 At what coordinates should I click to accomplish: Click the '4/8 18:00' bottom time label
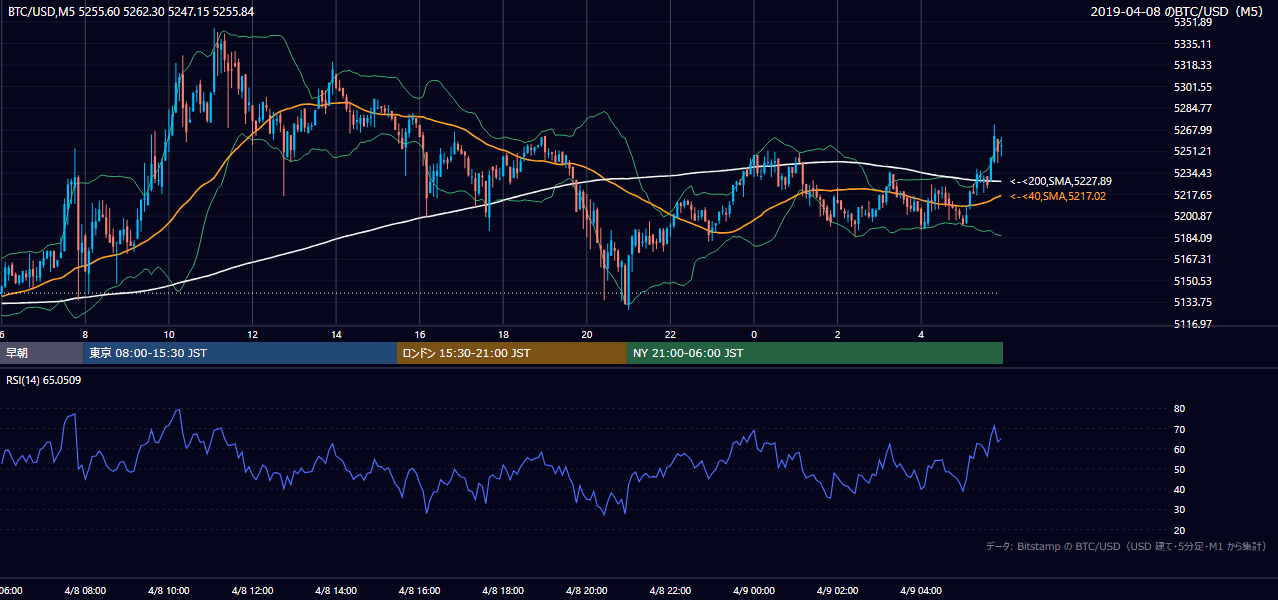tap(503, 590)
